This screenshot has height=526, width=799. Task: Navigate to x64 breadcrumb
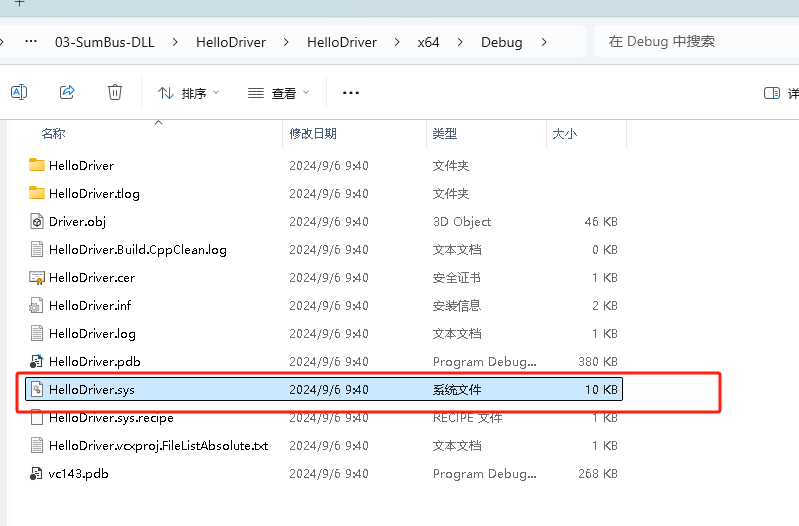pos(428,42)
